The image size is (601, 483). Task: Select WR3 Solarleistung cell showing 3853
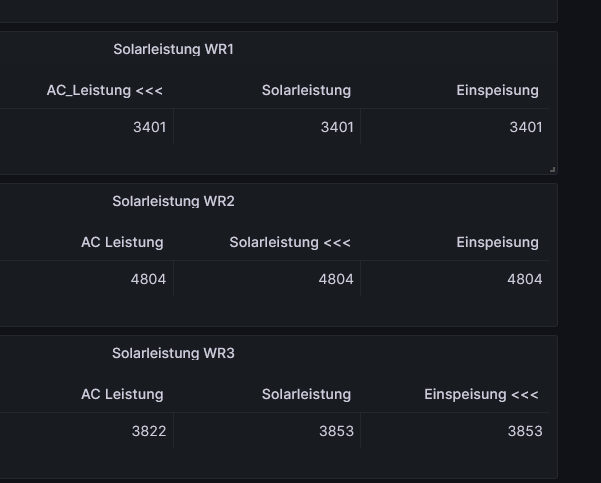(x=337, y=431)
